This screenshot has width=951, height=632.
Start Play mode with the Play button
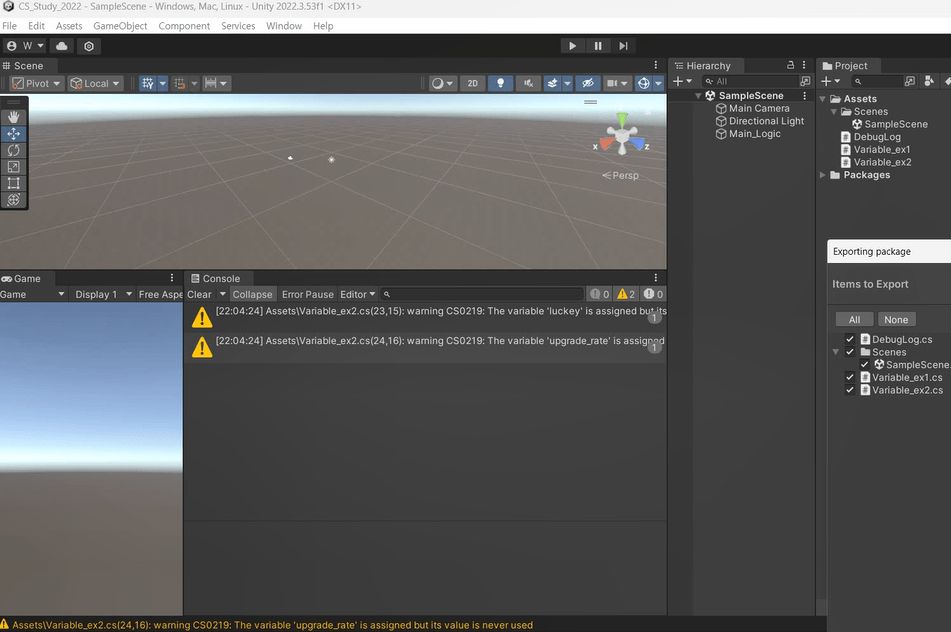572,46
